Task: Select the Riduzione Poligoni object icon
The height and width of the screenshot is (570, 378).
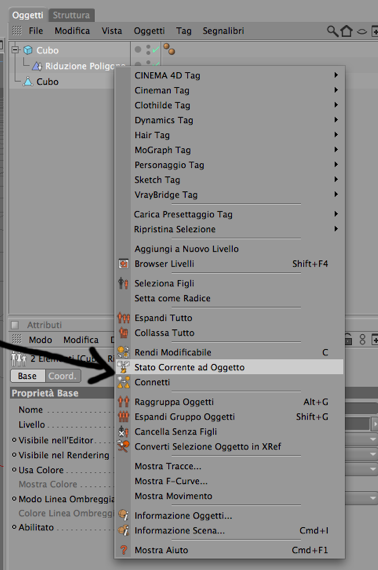Action: [x=37, y=66]
